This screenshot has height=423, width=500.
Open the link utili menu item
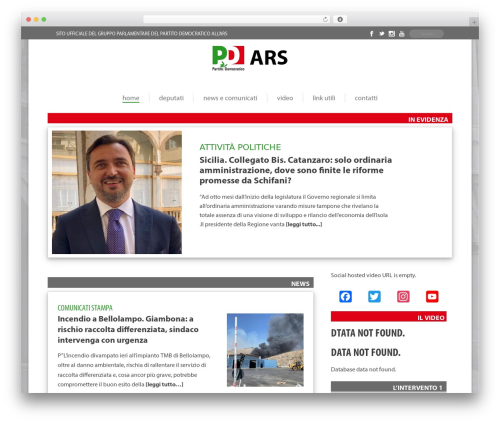tap(324, 98)
